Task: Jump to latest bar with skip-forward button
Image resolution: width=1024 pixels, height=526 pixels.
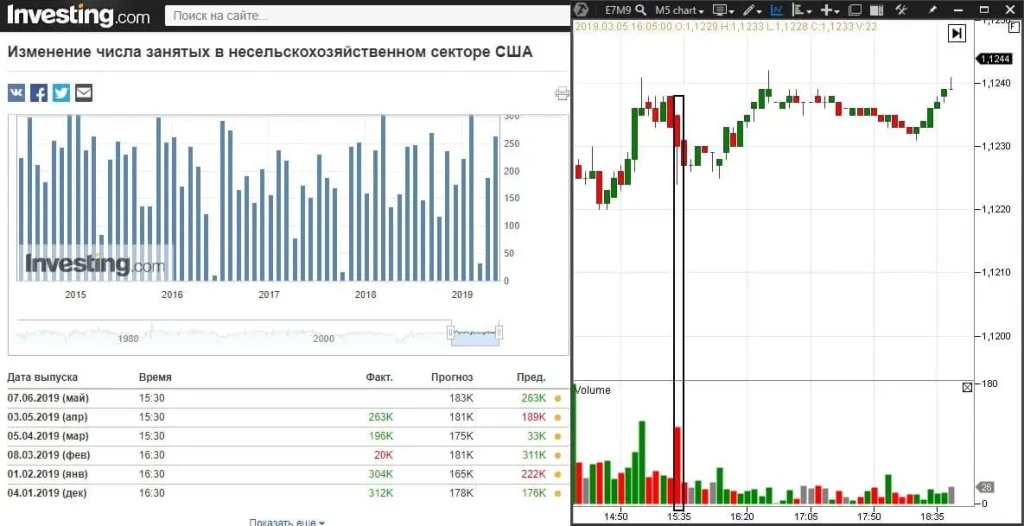Action: (x=957, y=33)
